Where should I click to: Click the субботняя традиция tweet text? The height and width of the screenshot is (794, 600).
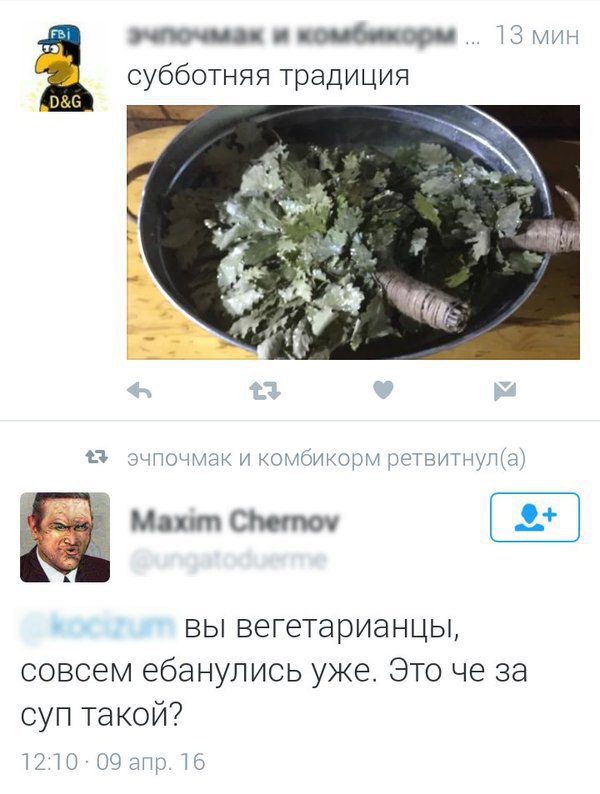point(268,76)
